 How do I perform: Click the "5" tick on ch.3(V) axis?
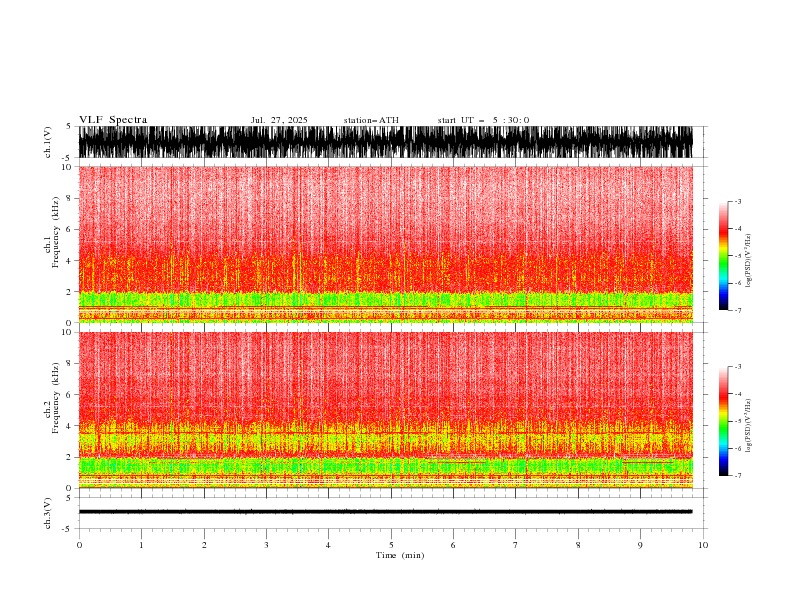[69, 498]
